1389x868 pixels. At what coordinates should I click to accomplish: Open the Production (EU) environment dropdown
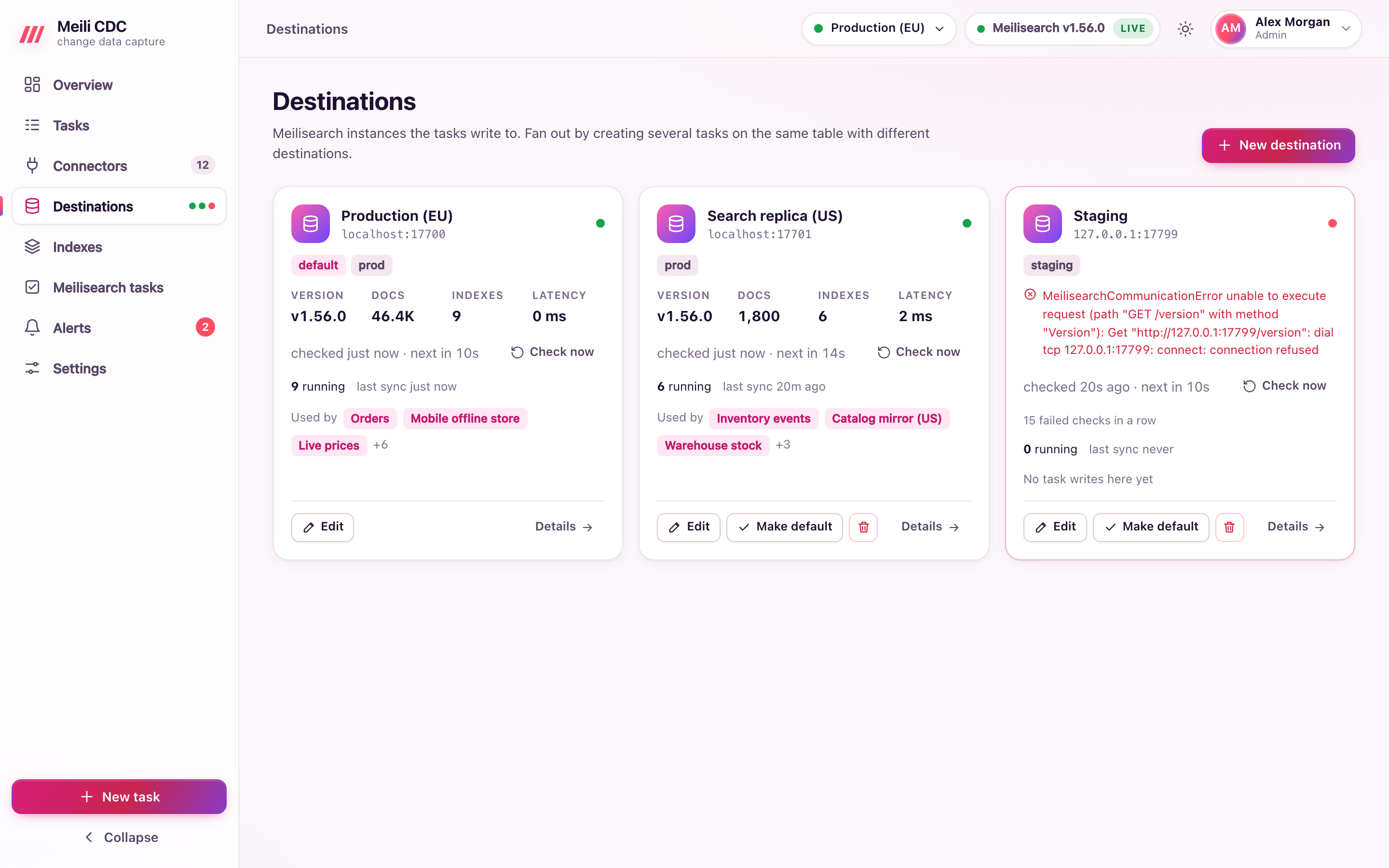coord(879,29)
